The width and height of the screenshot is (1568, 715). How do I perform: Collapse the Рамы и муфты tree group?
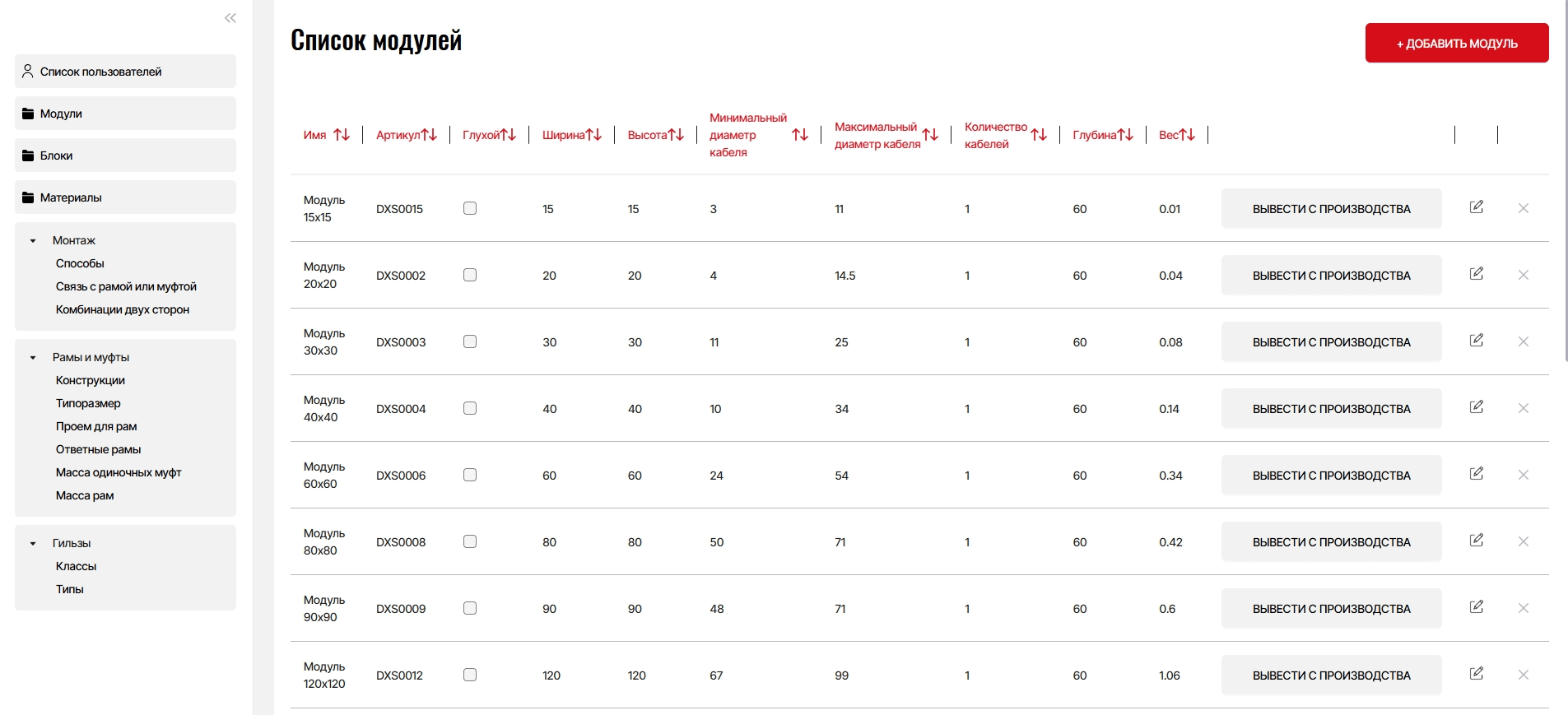tap(33, 358)
